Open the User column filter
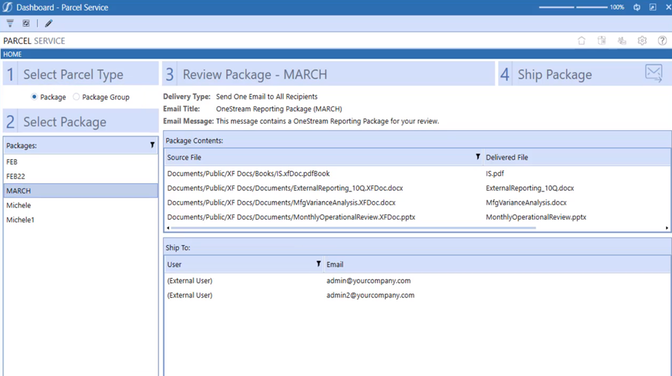Viewport: 672px width, 376px height. (318, 264)
